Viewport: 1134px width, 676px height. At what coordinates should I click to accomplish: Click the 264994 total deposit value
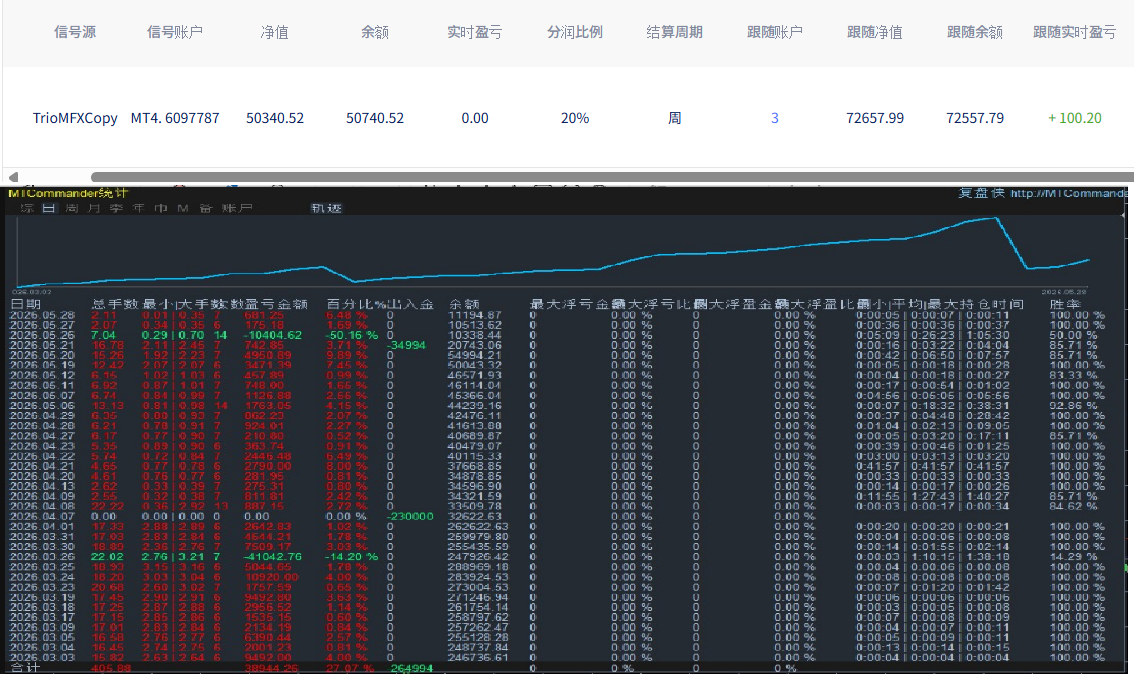(x=411, y=668)
